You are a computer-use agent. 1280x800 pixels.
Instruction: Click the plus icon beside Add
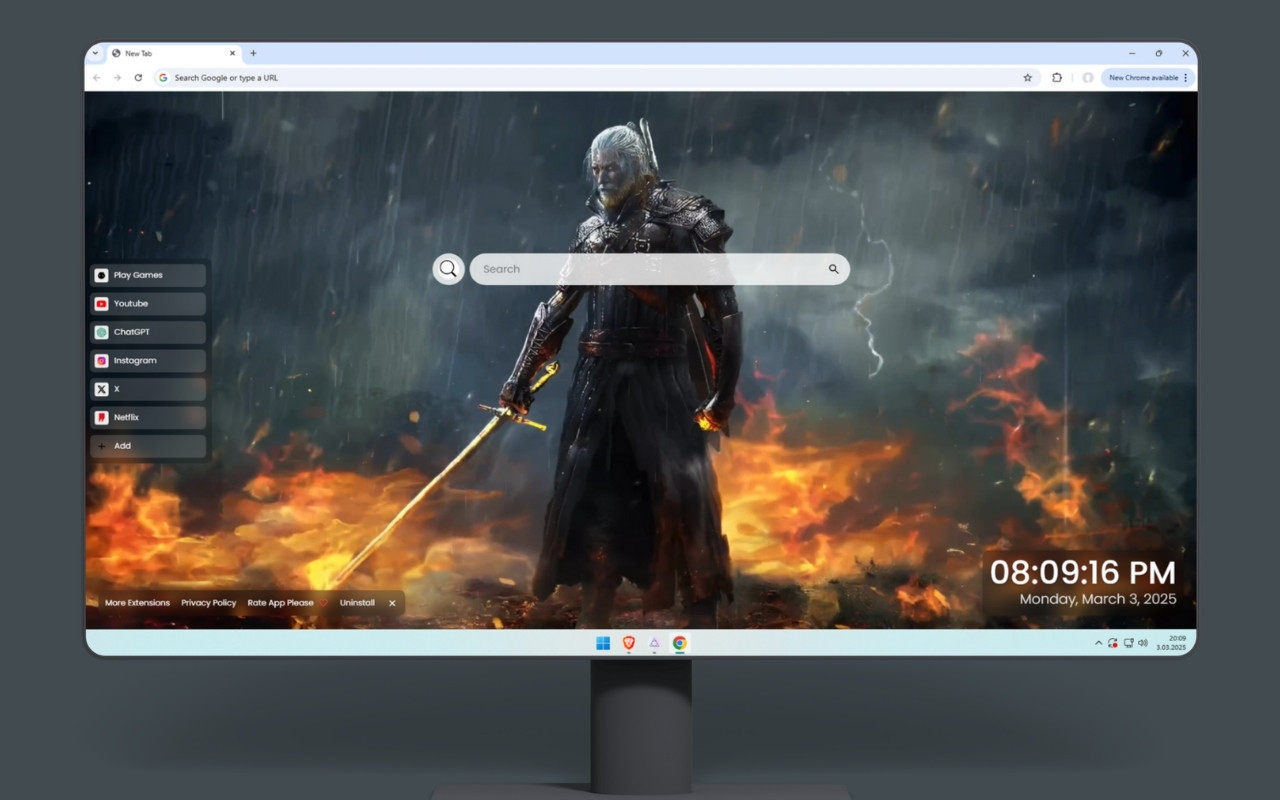(101, 446)
